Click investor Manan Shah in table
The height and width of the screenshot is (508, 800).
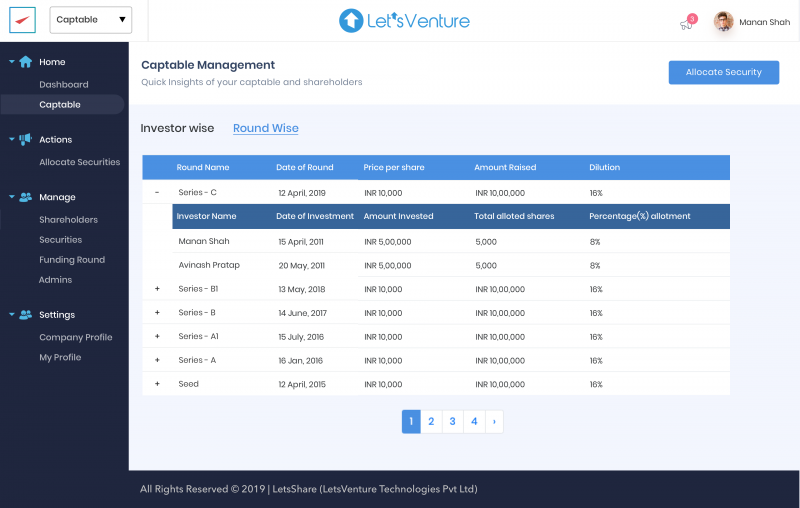(204, 241)
